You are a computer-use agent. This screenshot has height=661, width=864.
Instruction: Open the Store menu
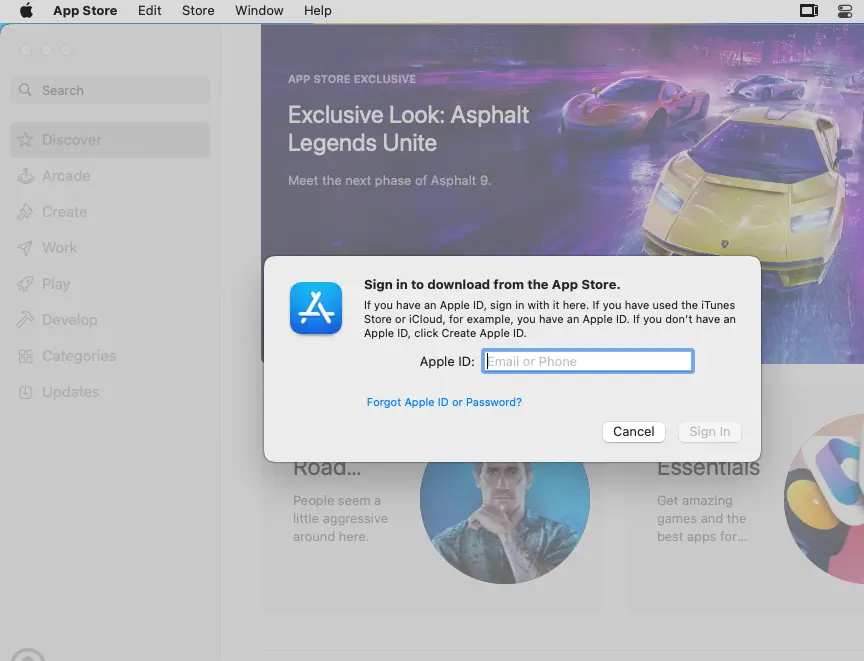pyautogui.click(x=198, y=10)
